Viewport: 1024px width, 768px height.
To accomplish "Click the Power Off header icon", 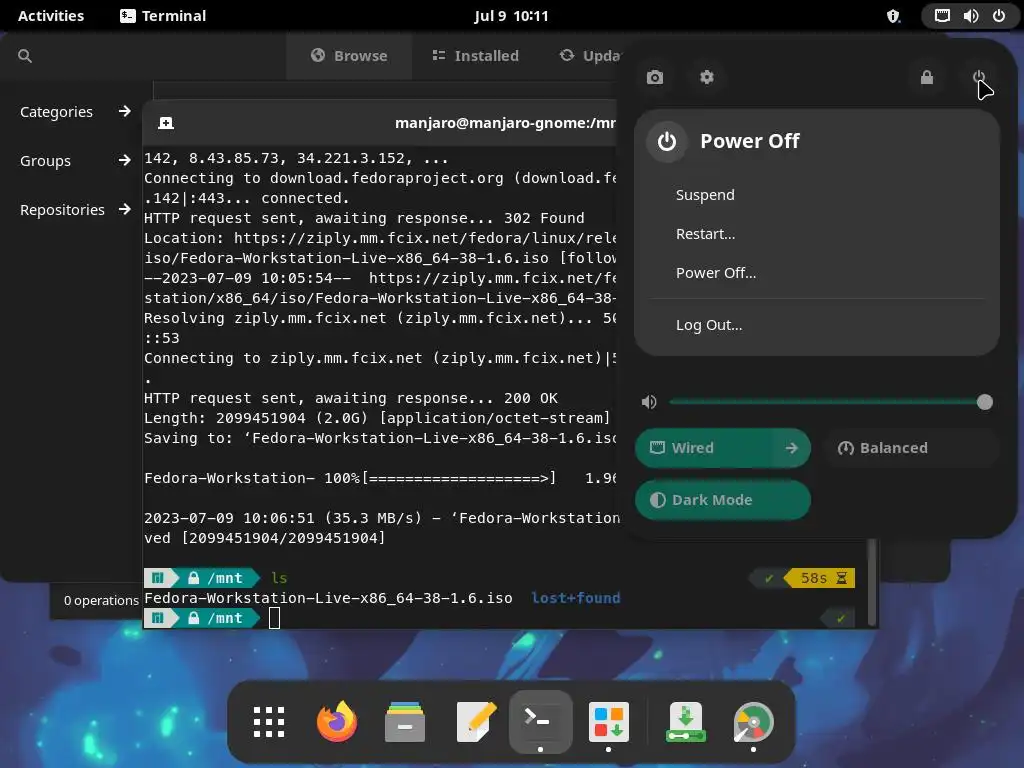I will (667, 141).
